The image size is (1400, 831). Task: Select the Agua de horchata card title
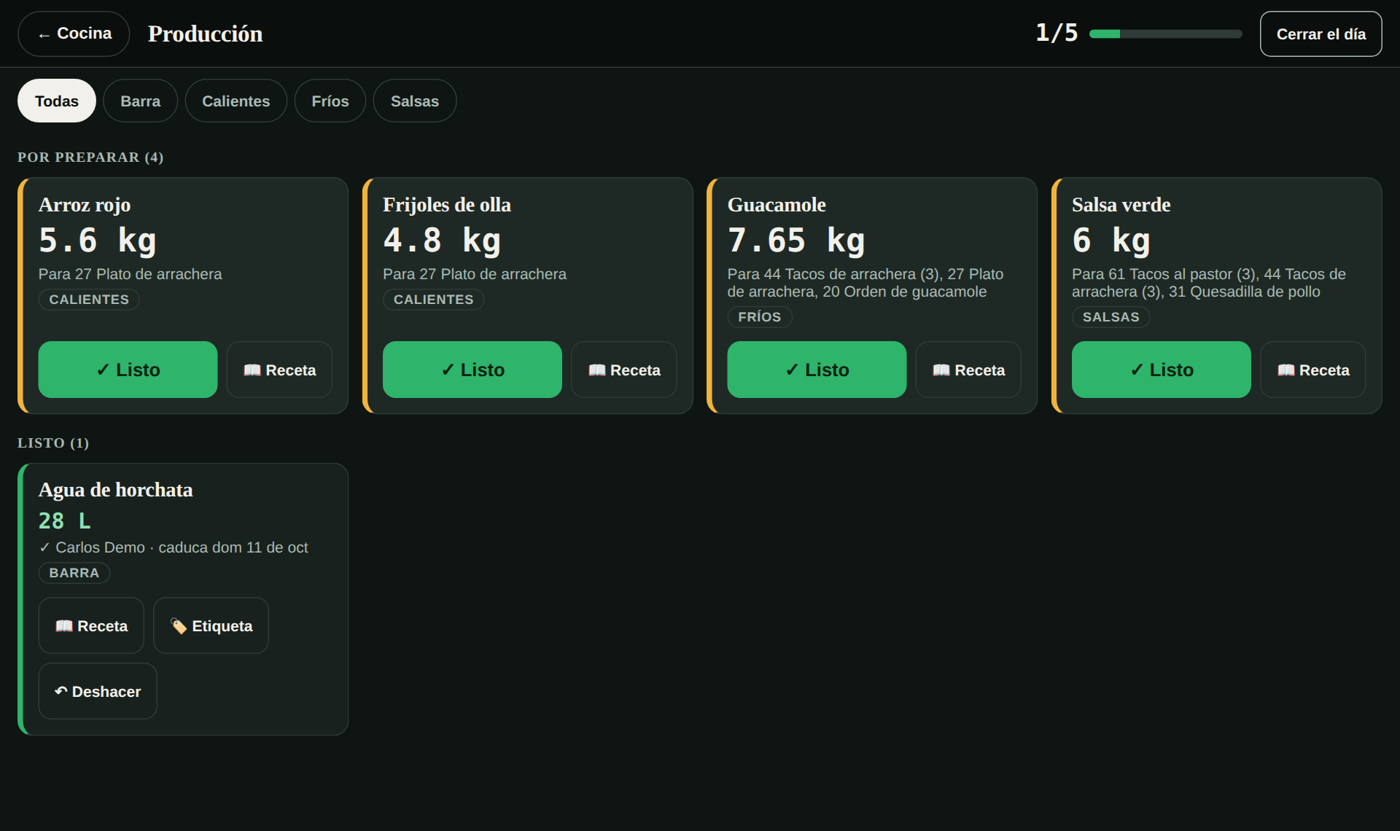coord(116,490)
